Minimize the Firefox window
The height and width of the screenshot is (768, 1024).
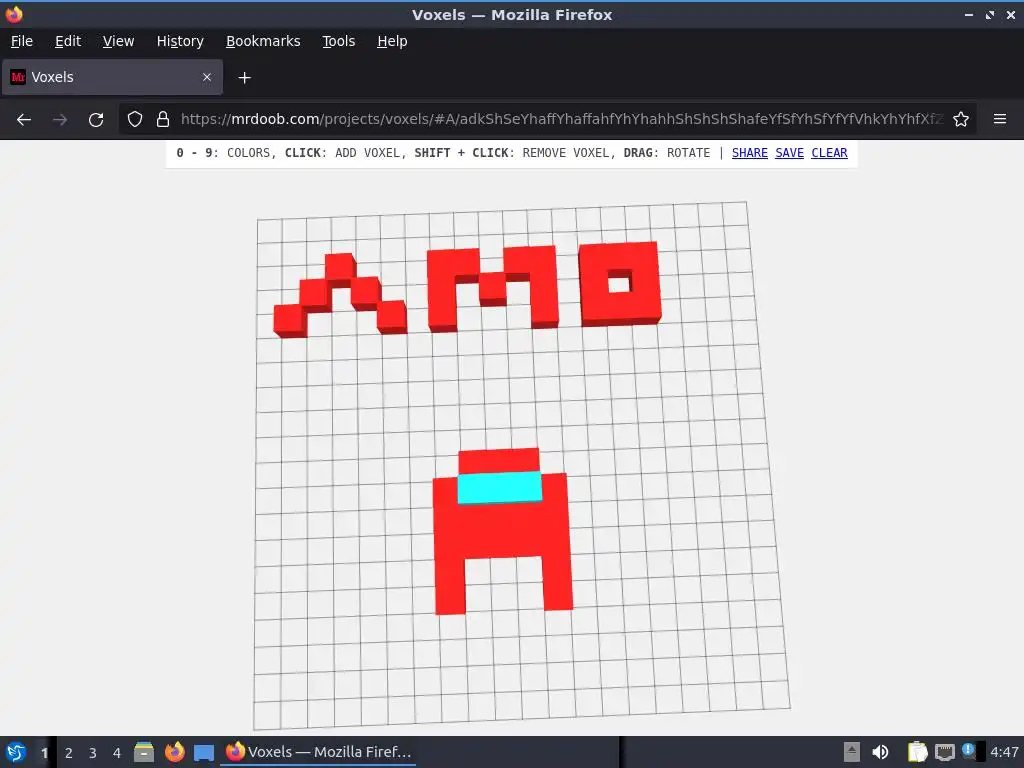click(968, 14)
